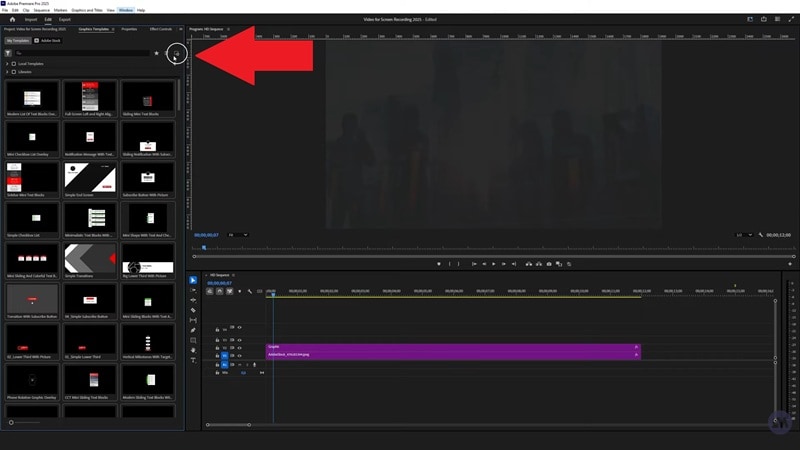Click the Comparison View icon
This screenshot has height=450, width=800.
(559, 264)
